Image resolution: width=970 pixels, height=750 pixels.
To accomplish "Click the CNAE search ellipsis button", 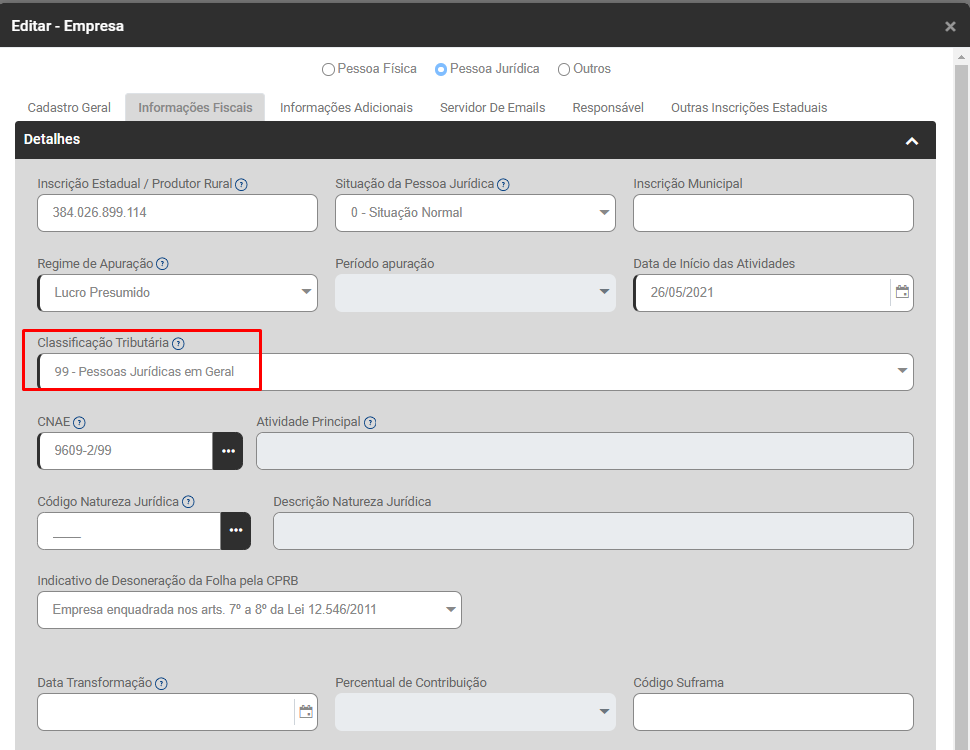I will (x=228, y=451).
